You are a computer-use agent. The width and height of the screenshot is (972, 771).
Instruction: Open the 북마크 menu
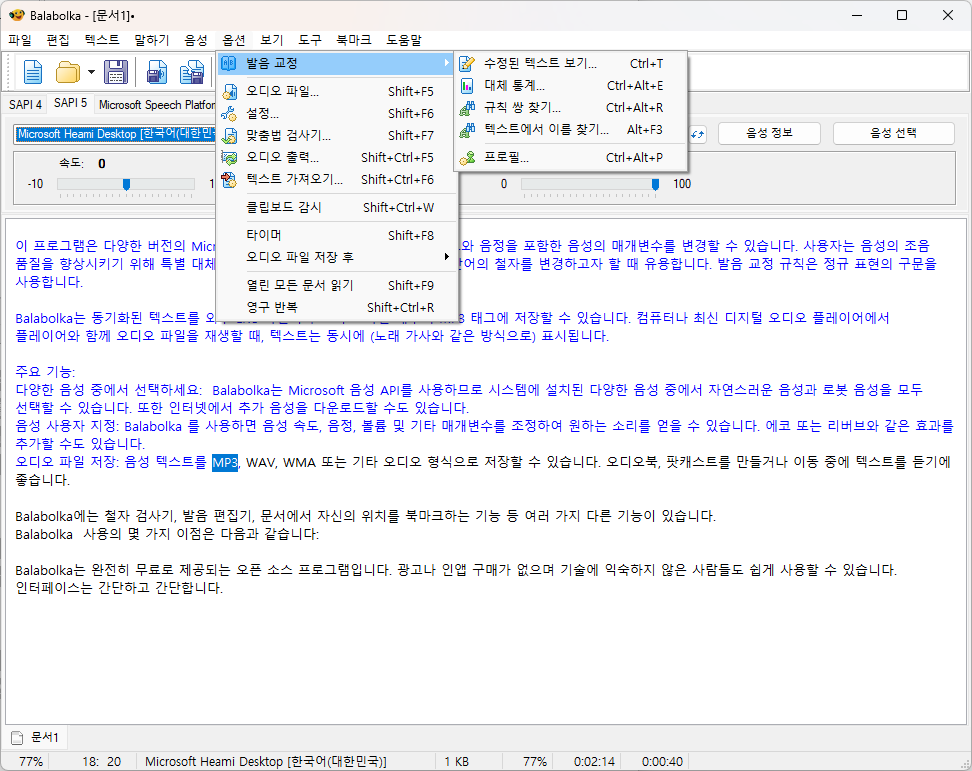coord(354,40)
